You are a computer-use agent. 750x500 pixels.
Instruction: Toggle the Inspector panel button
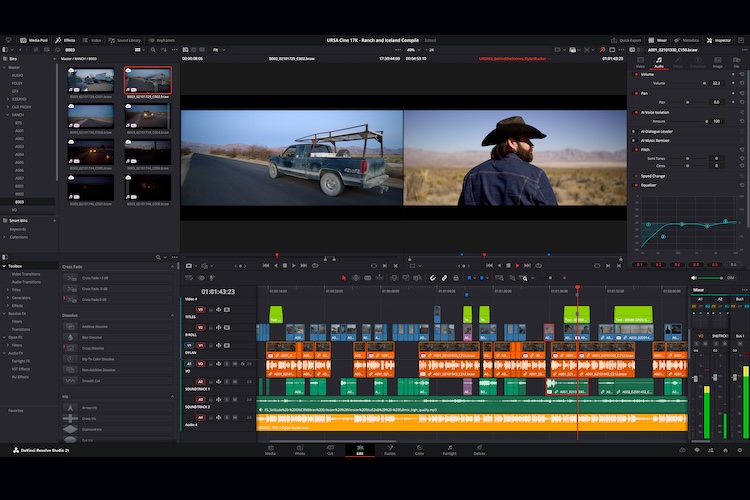coord(718,40)
